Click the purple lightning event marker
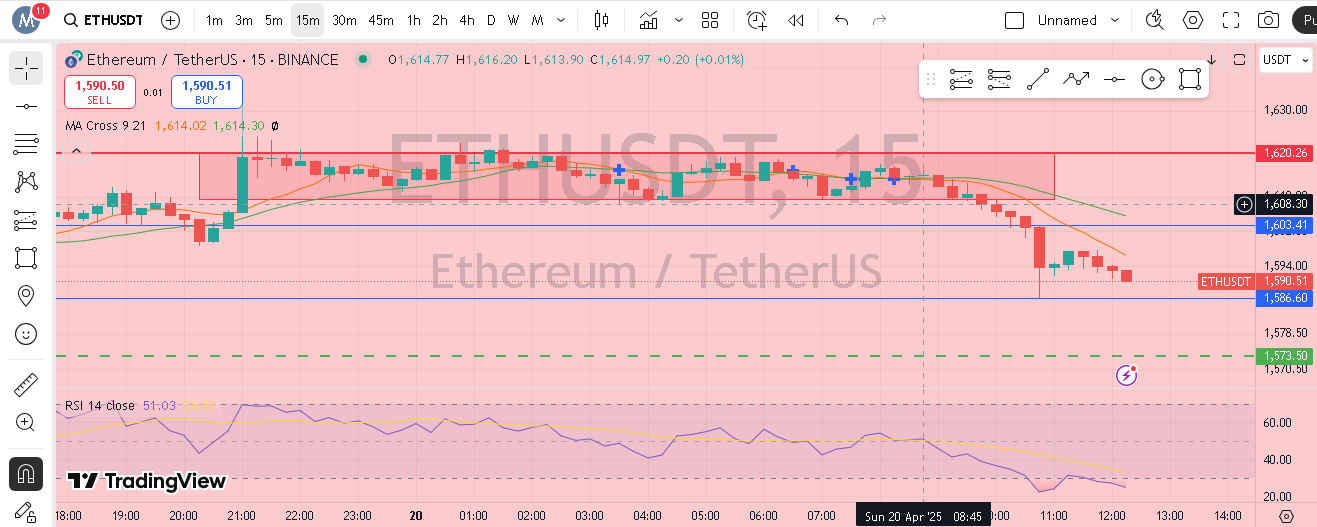The image size is (1317, 527). pyautogui.click(x=1127, y=375)
